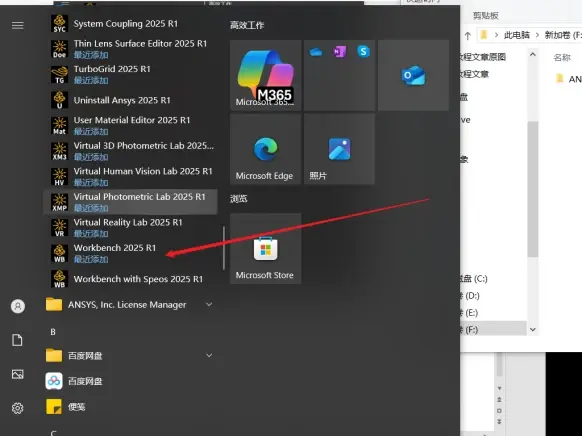Viewport: 582px width, 437px height.
Task: Click the Explorer up-arrow navigation button
Action: [x=468, y=36]
